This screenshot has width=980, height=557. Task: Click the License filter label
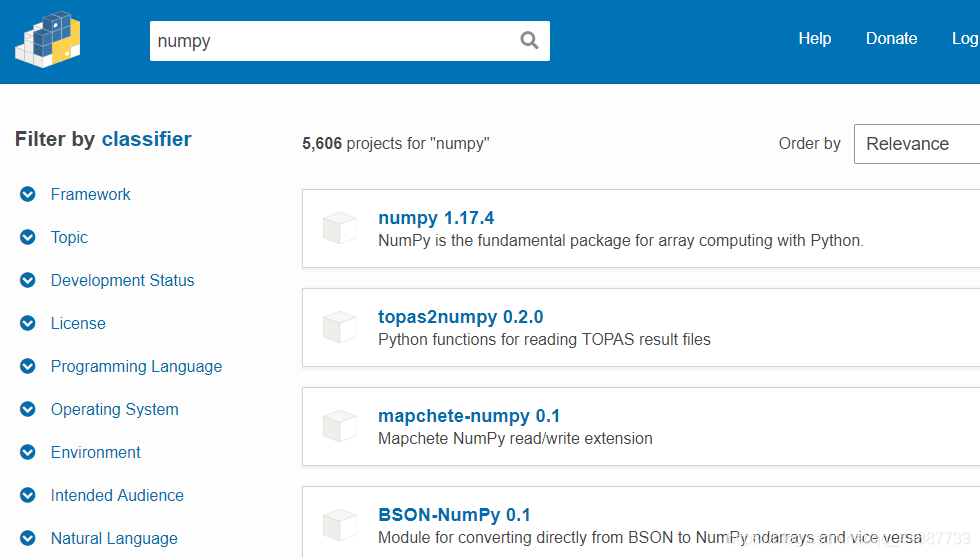(78, 323)
